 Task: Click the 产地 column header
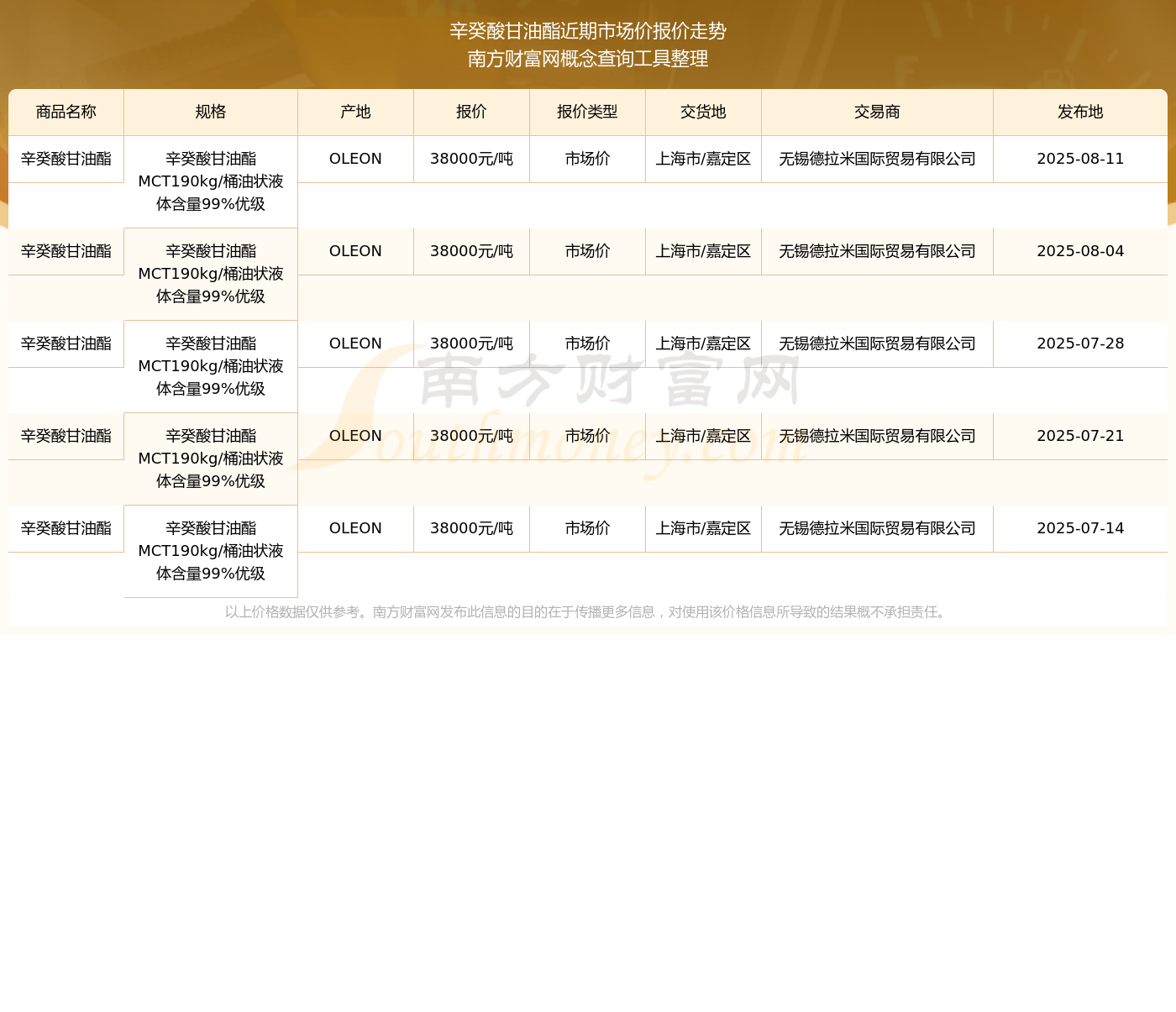click(x=356, y=113)
